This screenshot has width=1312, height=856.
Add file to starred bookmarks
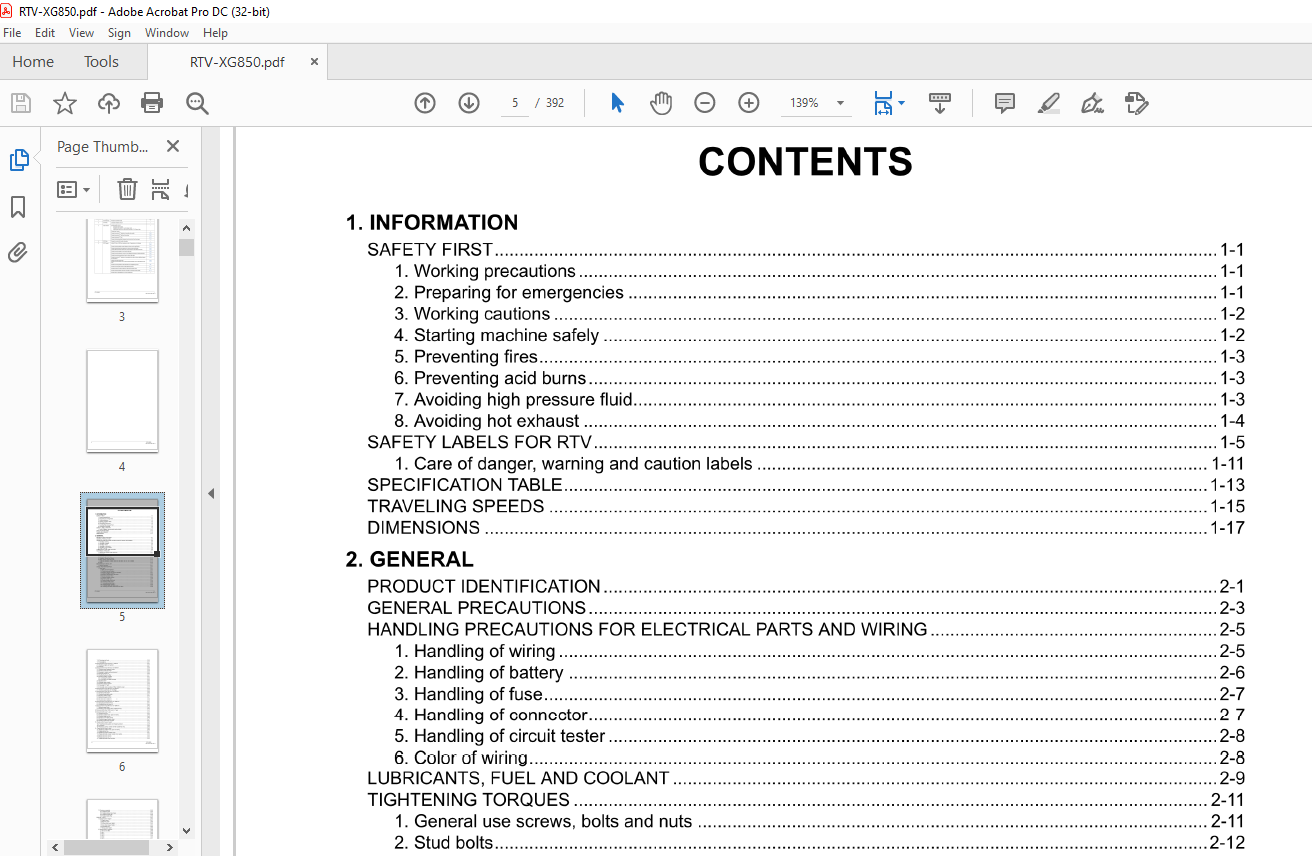point(65,103)
